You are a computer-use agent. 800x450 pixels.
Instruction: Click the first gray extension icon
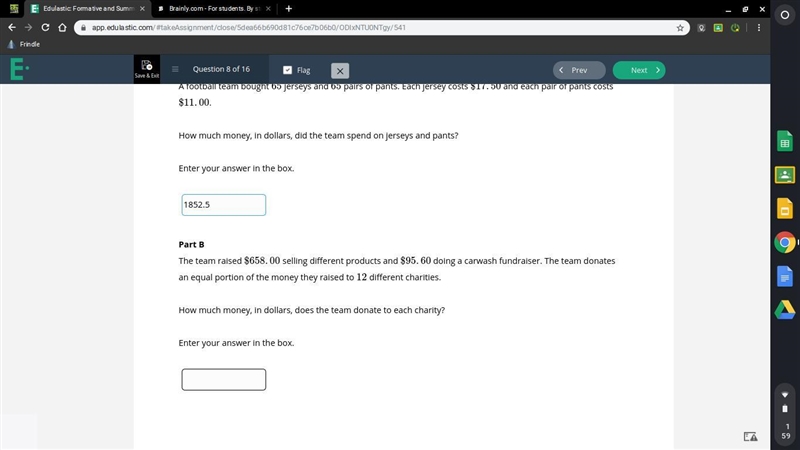(x=702, y=28)
